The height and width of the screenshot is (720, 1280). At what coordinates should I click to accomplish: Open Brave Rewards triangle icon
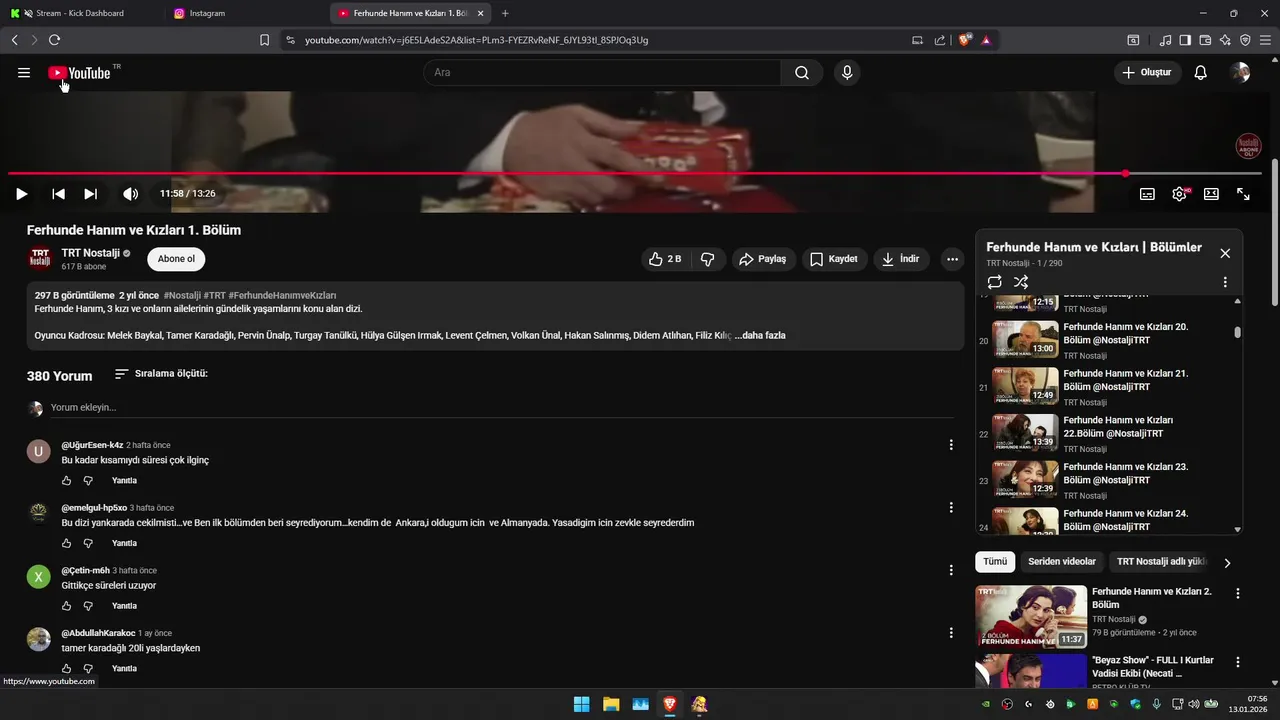pos(986,40)
